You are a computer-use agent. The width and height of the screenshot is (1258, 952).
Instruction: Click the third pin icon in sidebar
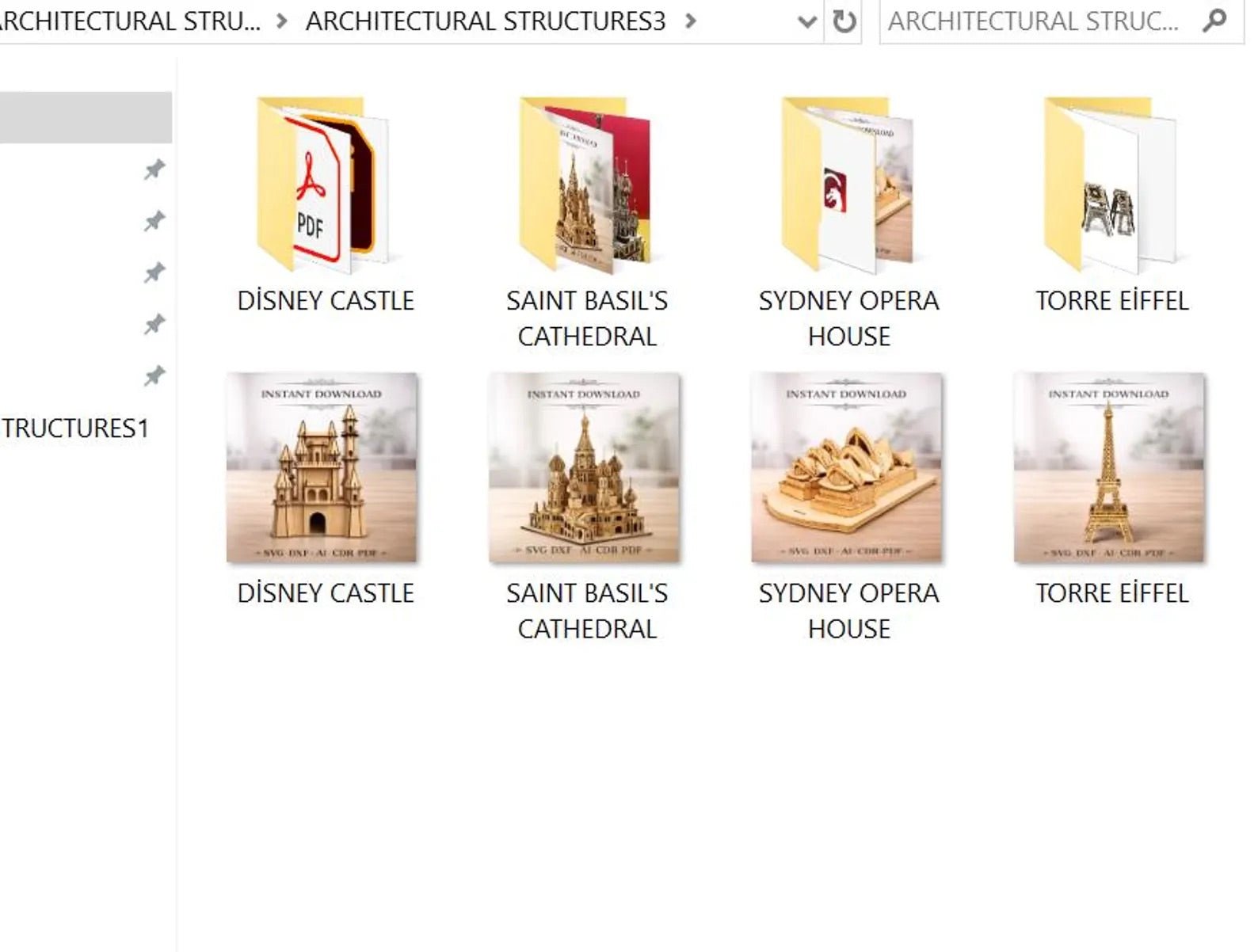click(x=154, y=273)
